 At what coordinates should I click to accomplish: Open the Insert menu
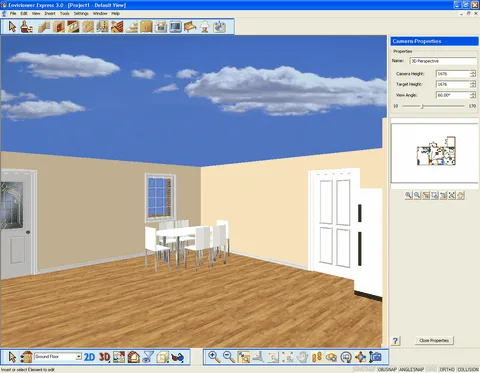coord(50,13)
